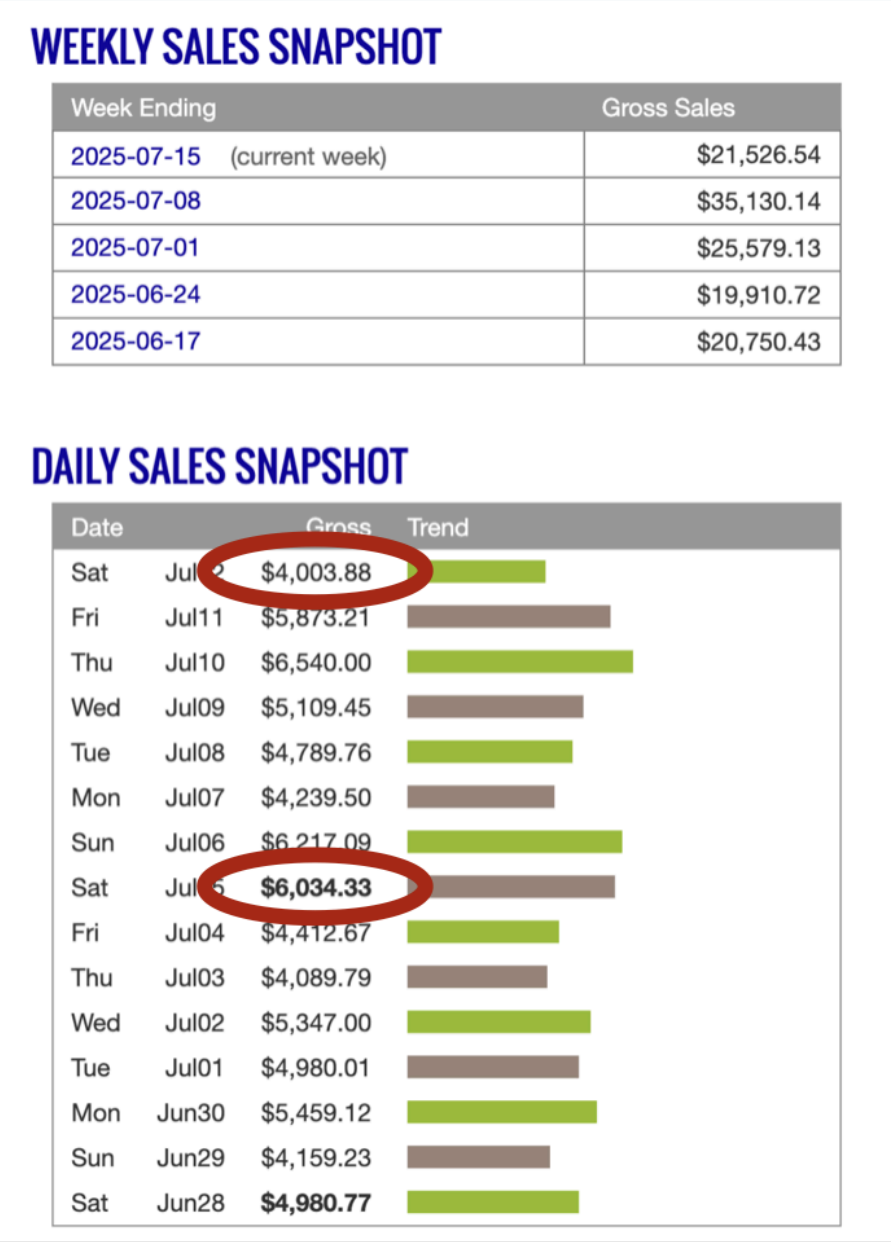Click the Date header in daily table
The height and width of the screenshot is (1242, 892).
point(97,527)
